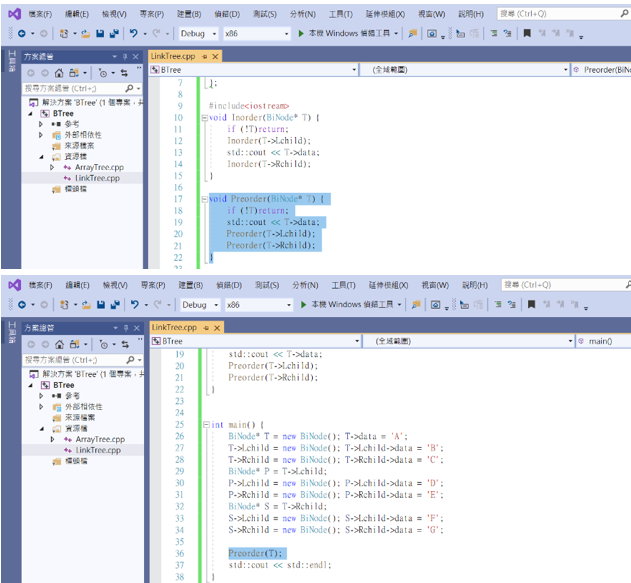Click Open File icon in upper toolbar
Image resolution: width=631 pixels, height=583 pixels.
tap(86, 33)
